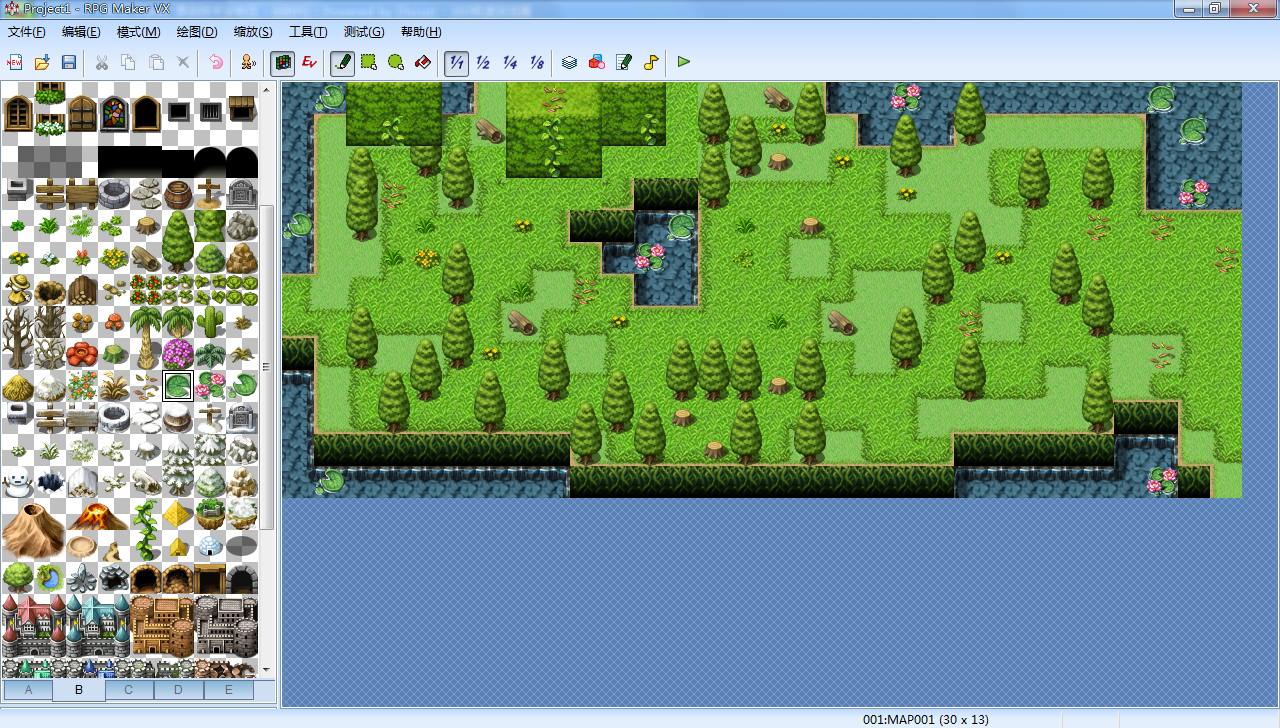Pick the wooden barrel tile
Viewport: 1280px width, 728px height.
[178, 194]
